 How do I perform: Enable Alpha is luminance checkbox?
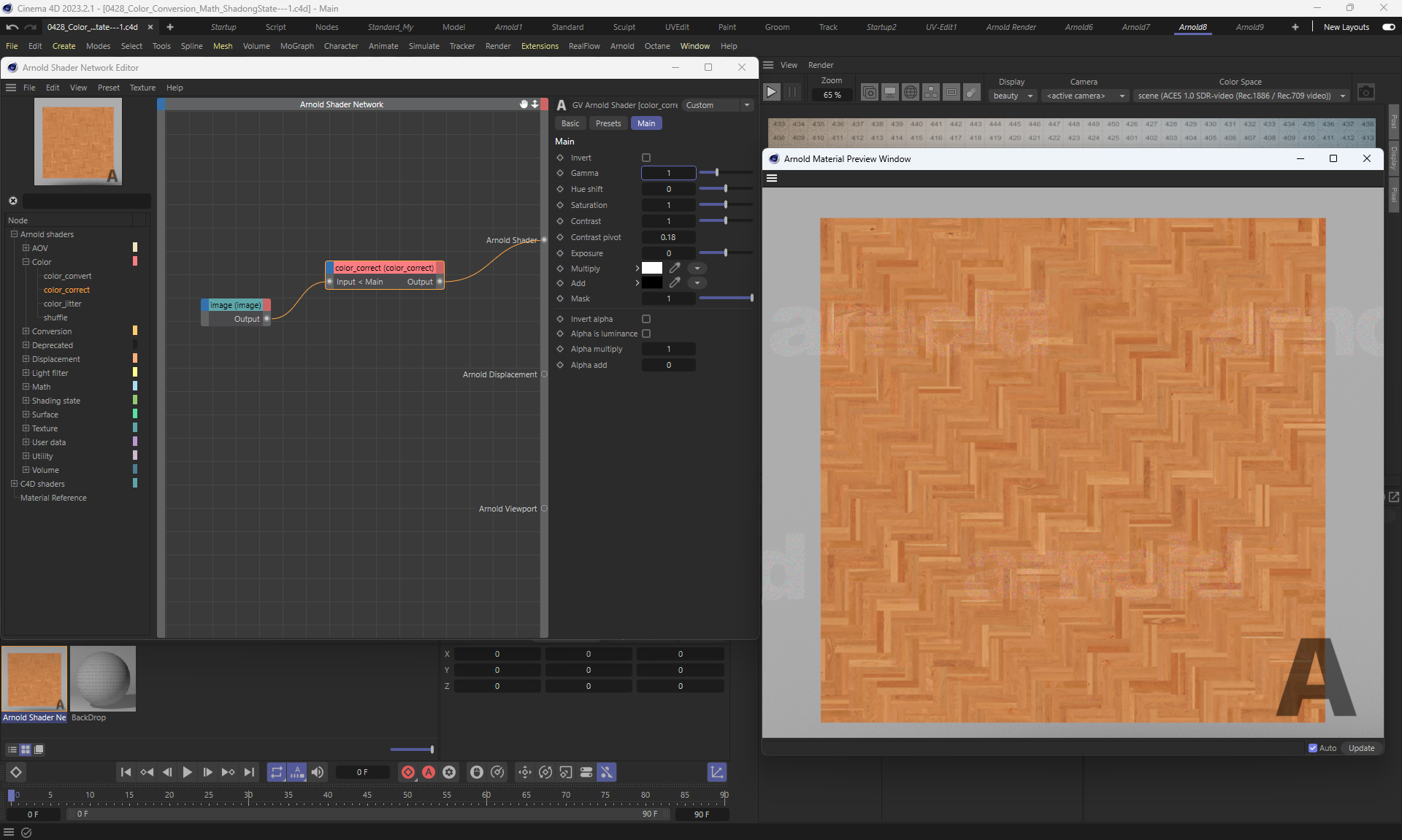pos(646,334)
